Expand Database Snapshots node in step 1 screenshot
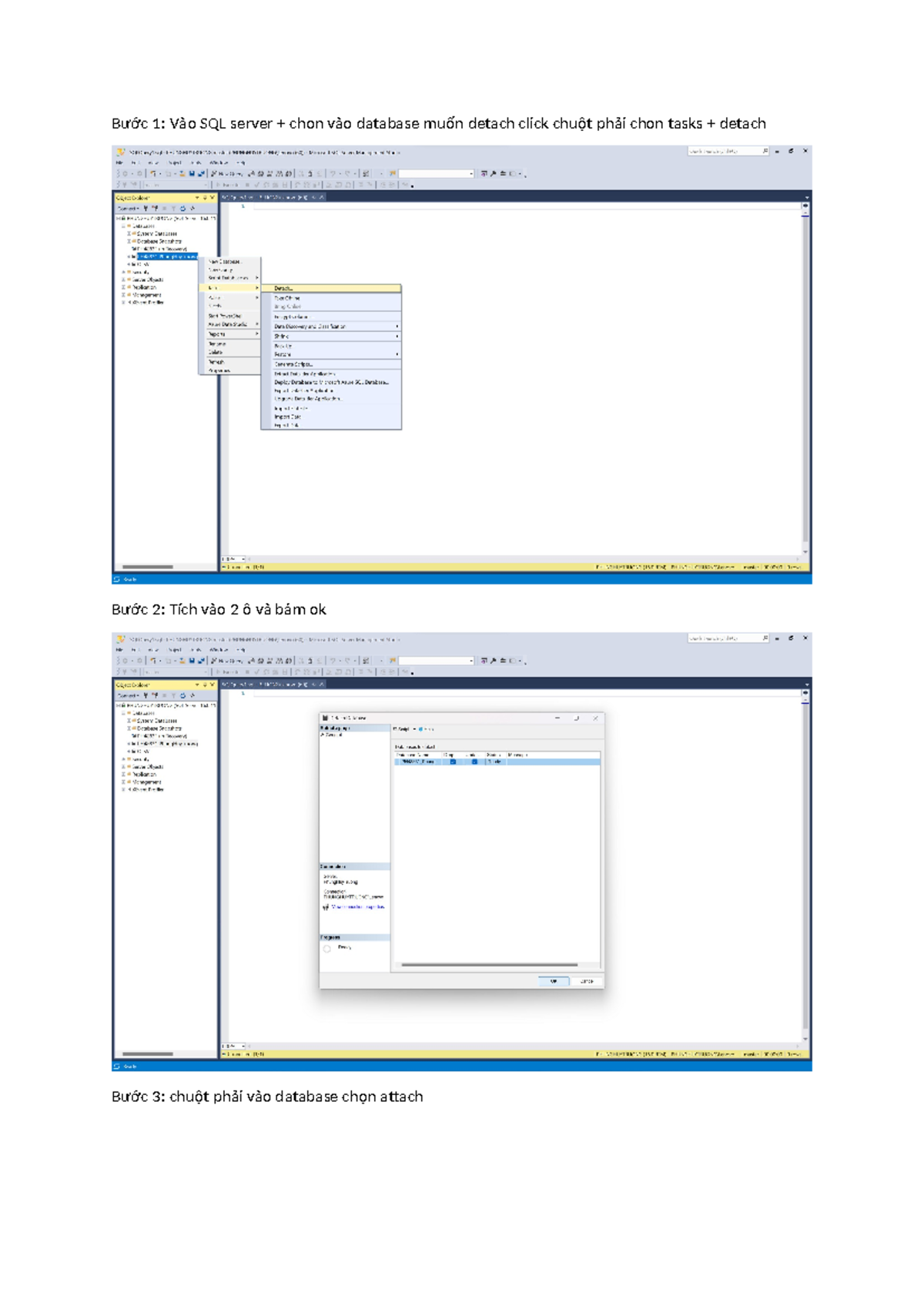 point(129,241)
